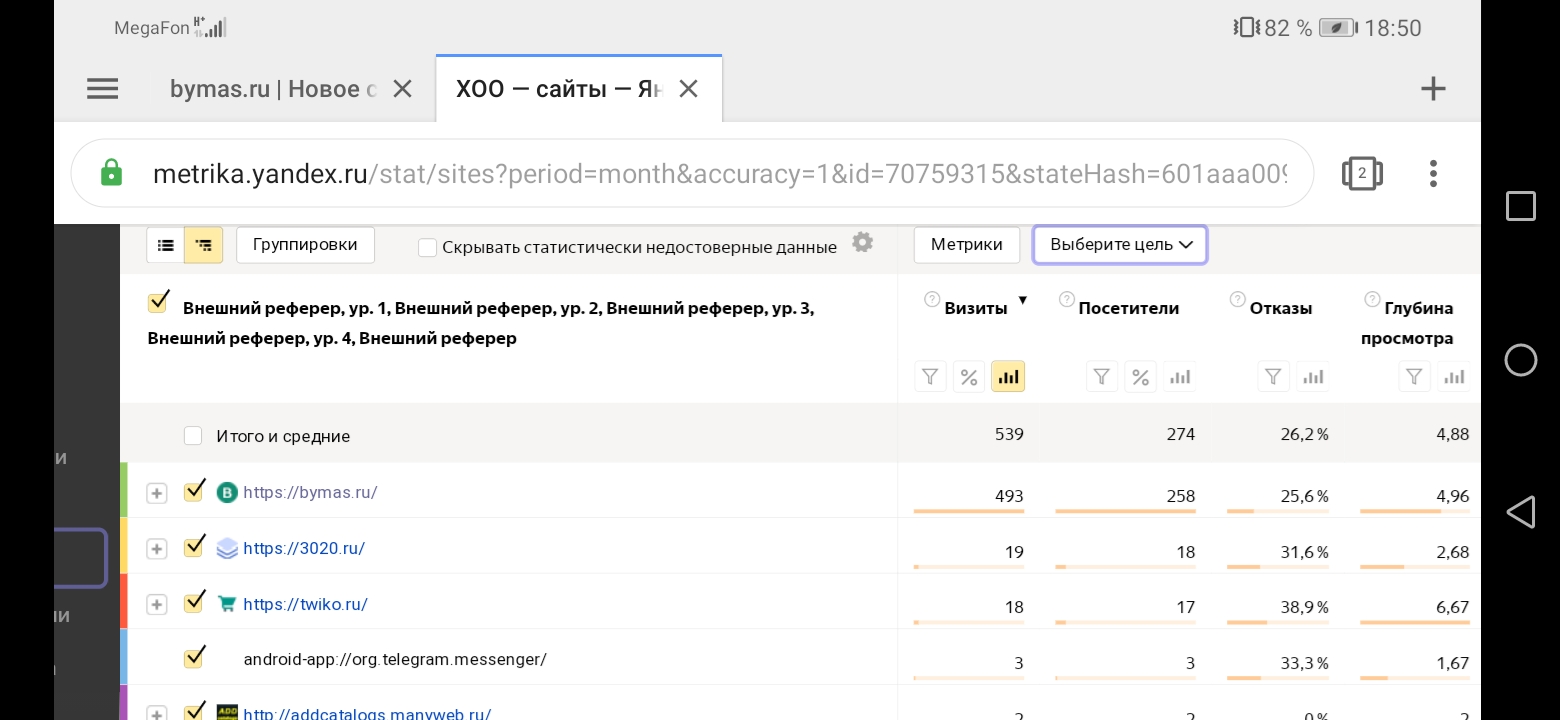Expand the https://3020.ru/ row
The height and width of the screenshot is (720, 1560).
pyautogui.click(x=157, y=549)
